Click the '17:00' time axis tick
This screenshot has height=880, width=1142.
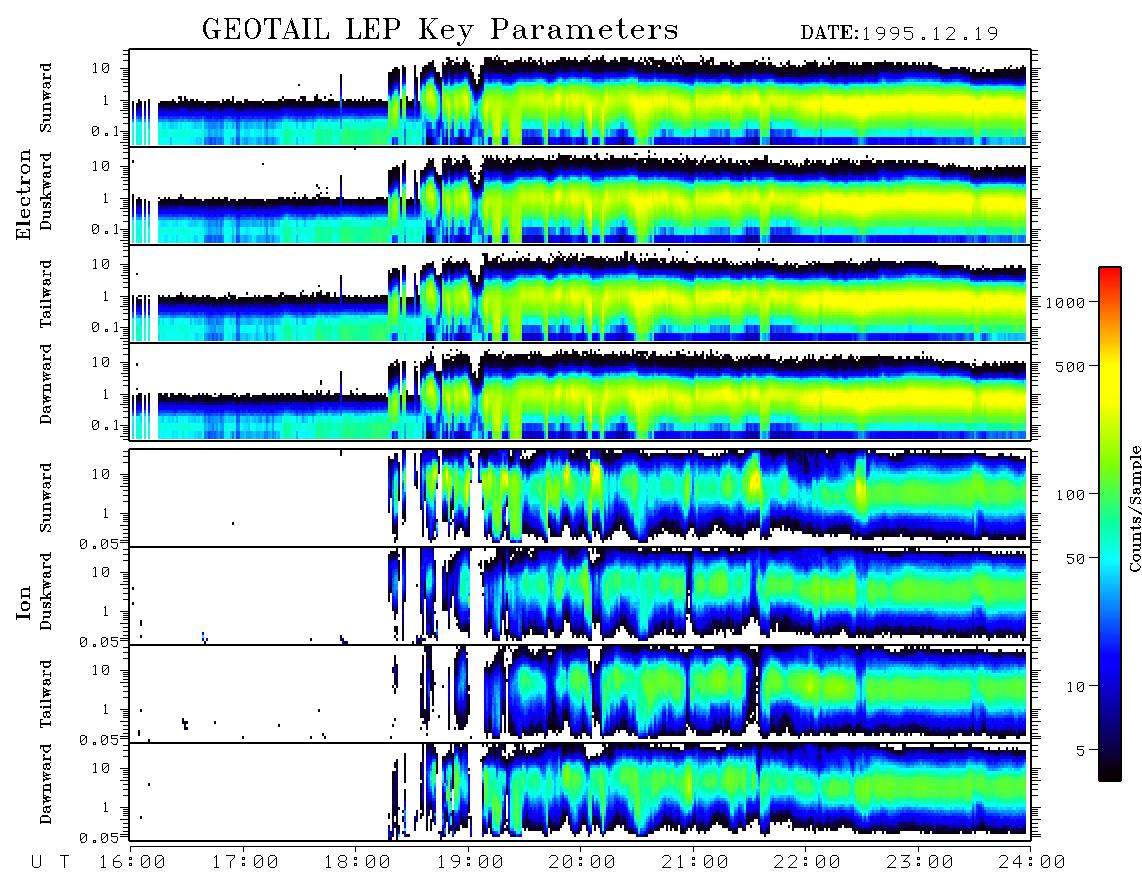245,862
